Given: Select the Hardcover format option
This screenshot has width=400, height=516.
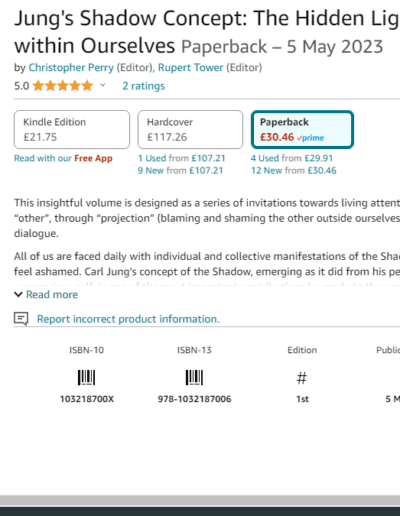Looking at the screenshot, I should (190, 129).
